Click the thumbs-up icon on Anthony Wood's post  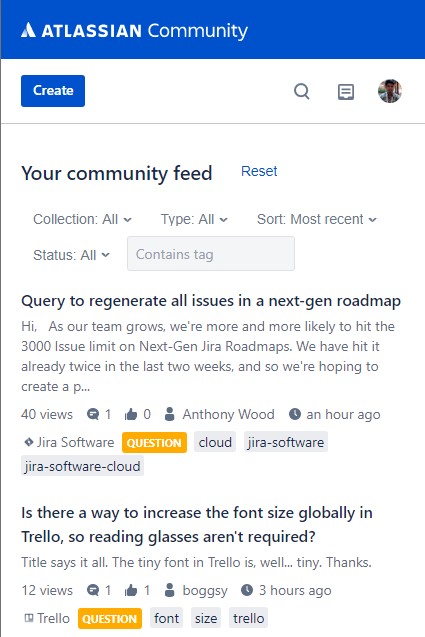[131, 414]
